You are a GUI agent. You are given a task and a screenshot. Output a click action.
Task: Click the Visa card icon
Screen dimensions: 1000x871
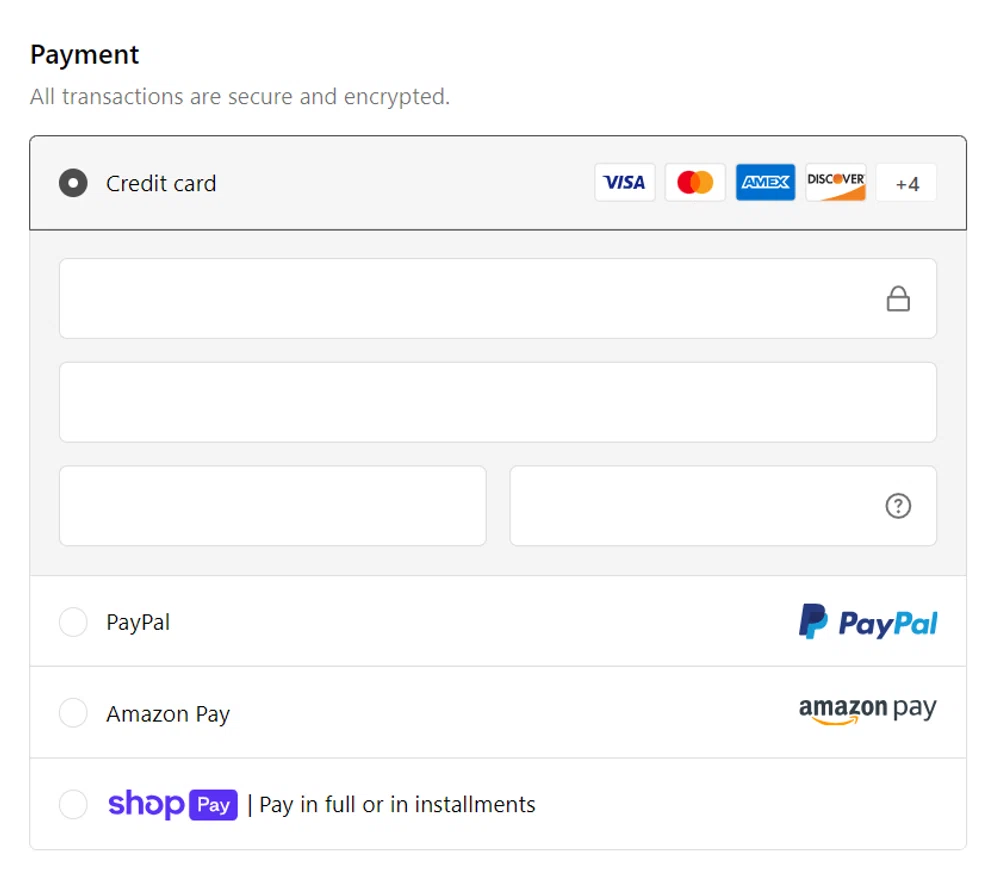click(624, 182)
